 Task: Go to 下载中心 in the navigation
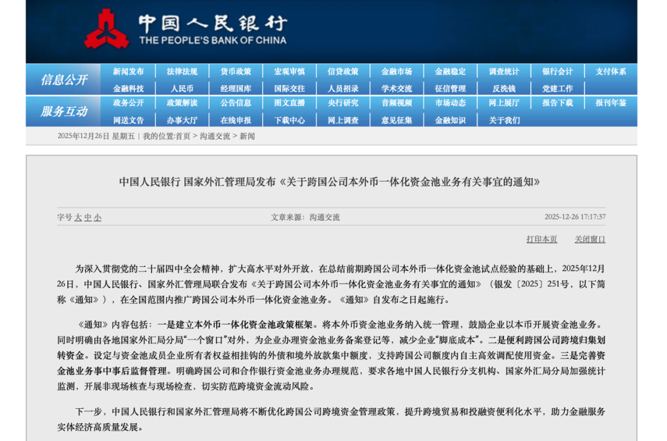pos(289,120)
